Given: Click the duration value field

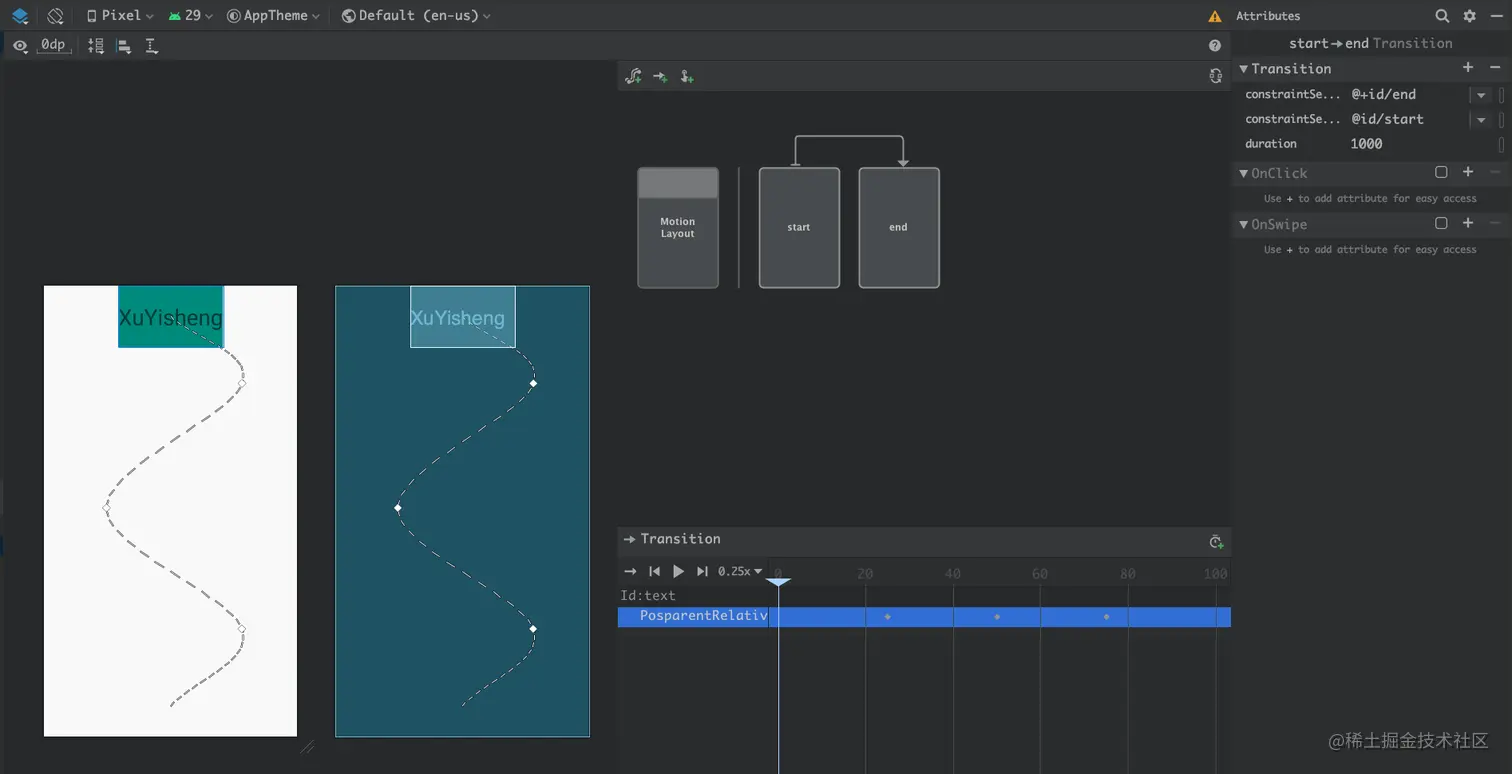Looking at the screenshot, I should pyautogui.click(x=1420, y=144).
